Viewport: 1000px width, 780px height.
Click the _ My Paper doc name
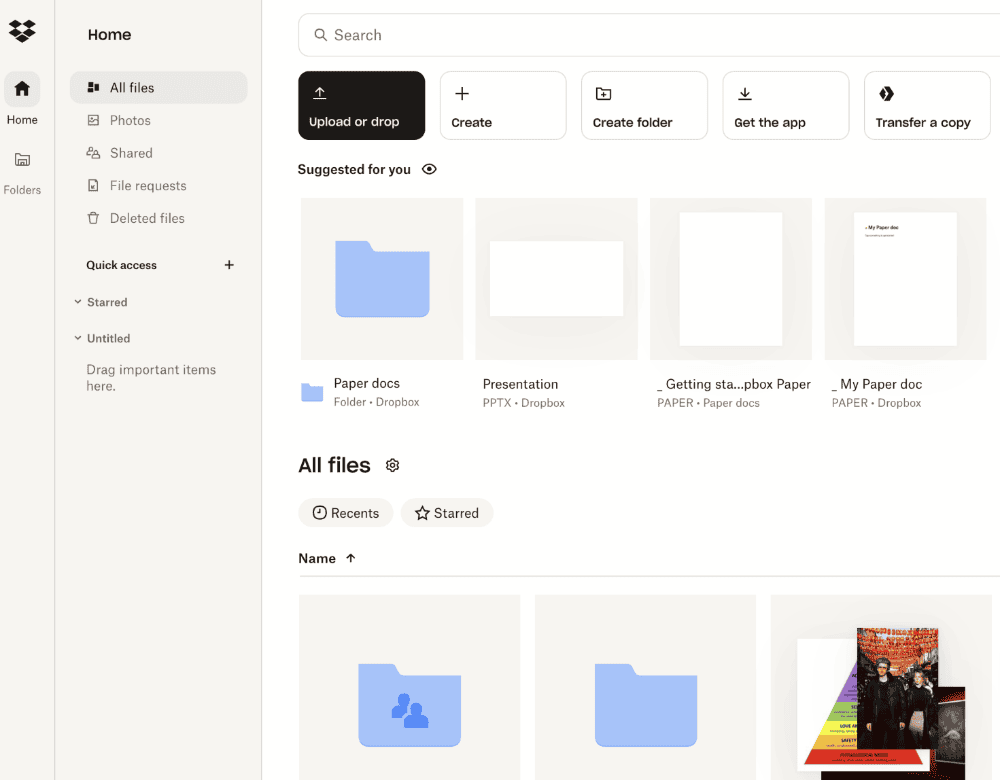click(x=877, y=384)
